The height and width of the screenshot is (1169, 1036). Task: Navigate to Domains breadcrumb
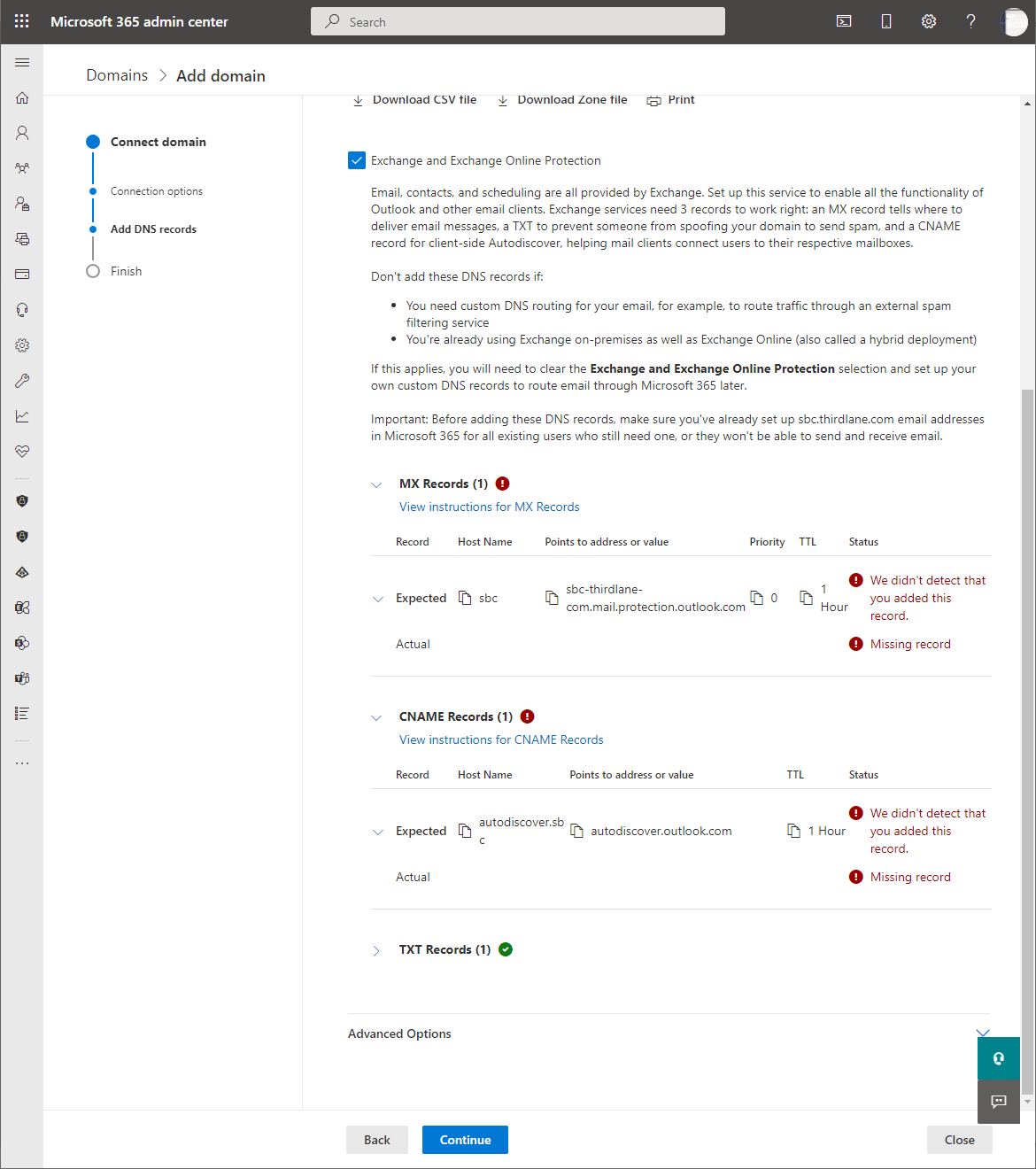pos(117,75)
